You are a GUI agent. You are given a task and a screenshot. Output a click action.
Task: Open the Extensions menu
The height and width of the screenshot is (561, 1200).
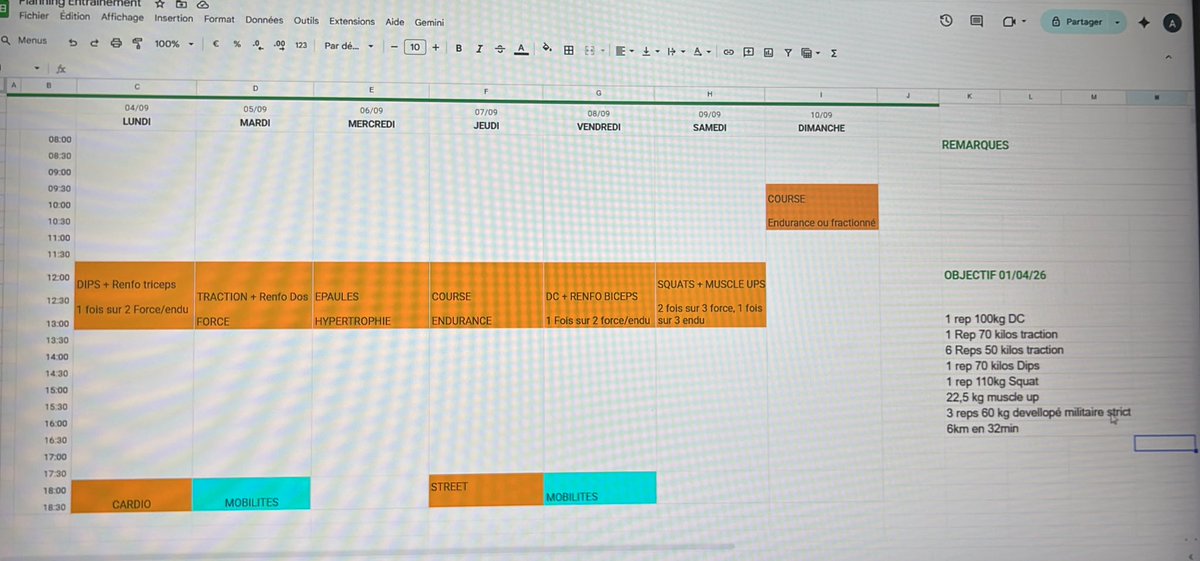(352, 21)
